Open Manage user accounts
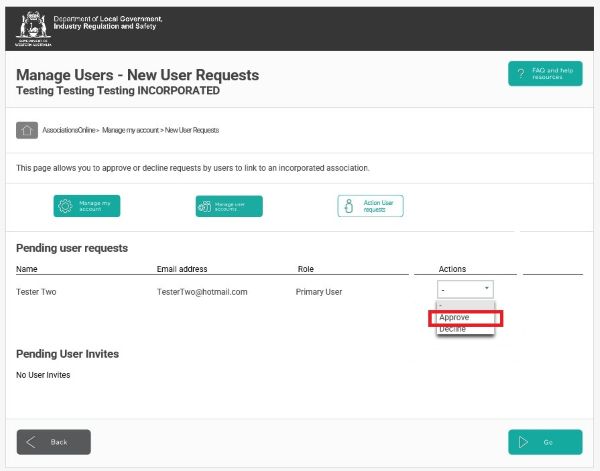Viewport: 600px width, 471px height. (x=229, y=206)
